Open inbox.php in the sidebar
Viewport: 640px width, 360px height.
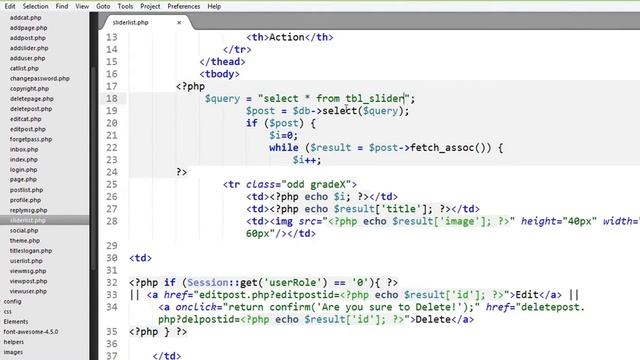[24, 149]
